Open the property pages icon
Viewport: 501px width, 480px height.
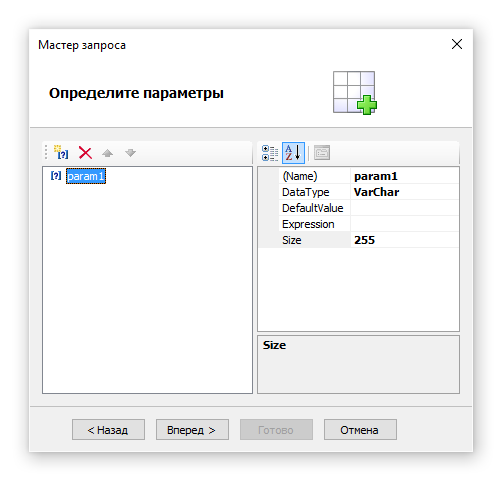click(x=322, y=153)
